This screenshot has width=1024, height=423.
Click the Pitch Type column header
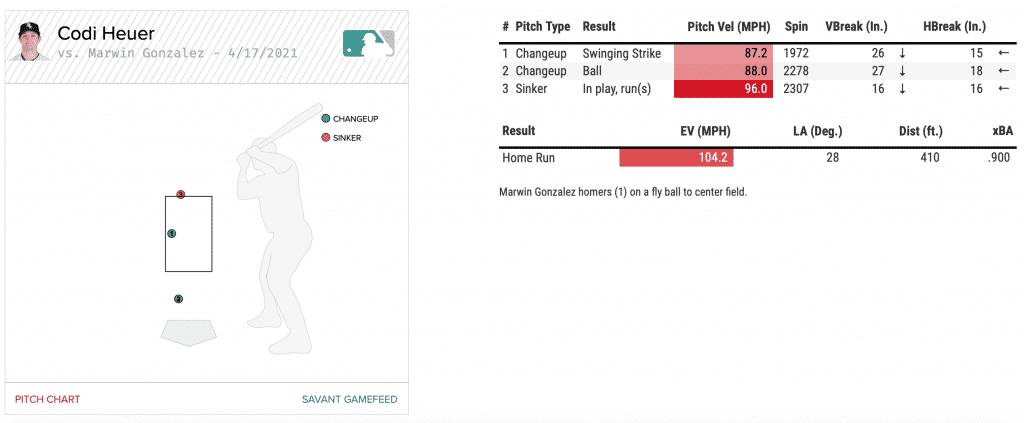tap(543, 26)
